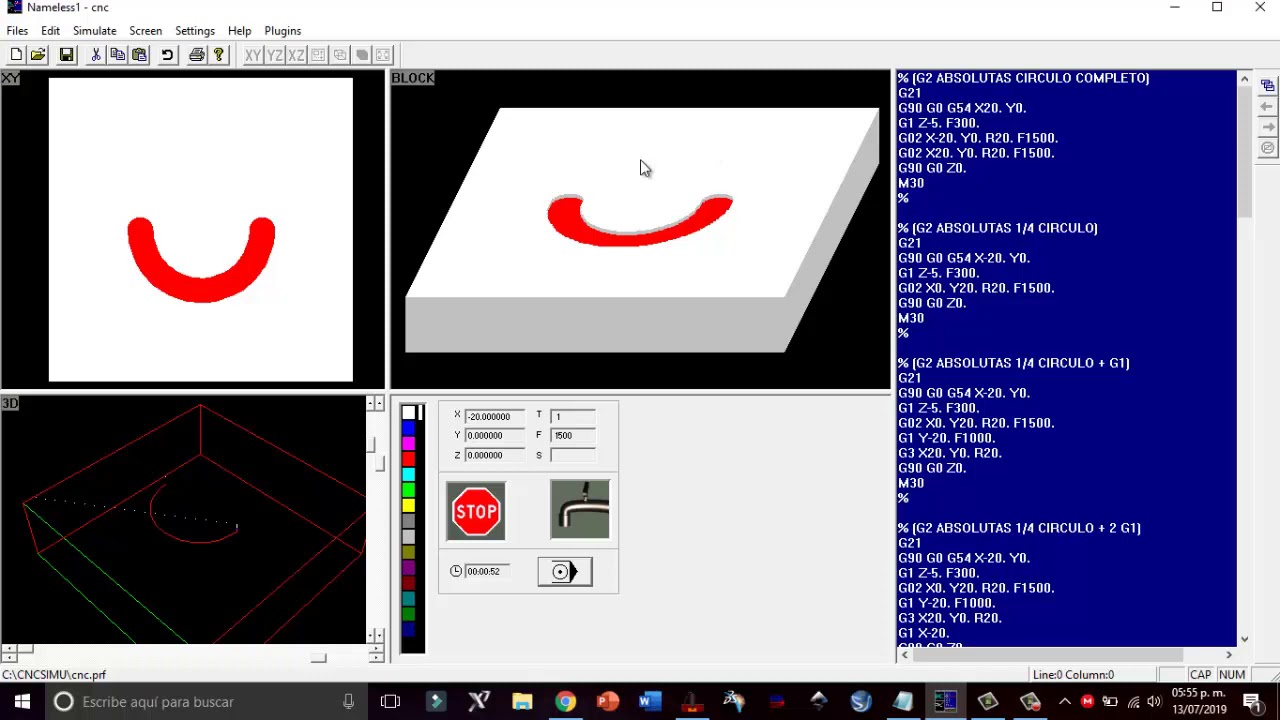
Task: Click the header '% (G2 ABSOLUTAS 1/4 CIRCULO)'
Action: pyautogui.click(x=997, y=228)
